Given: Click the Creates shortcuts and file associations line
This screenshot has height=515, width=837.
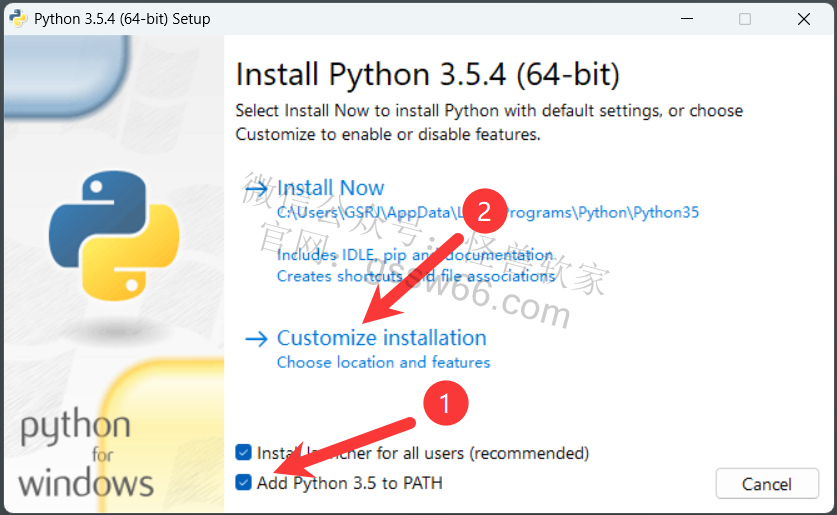Looking at the screenshot, I should 416,276.
